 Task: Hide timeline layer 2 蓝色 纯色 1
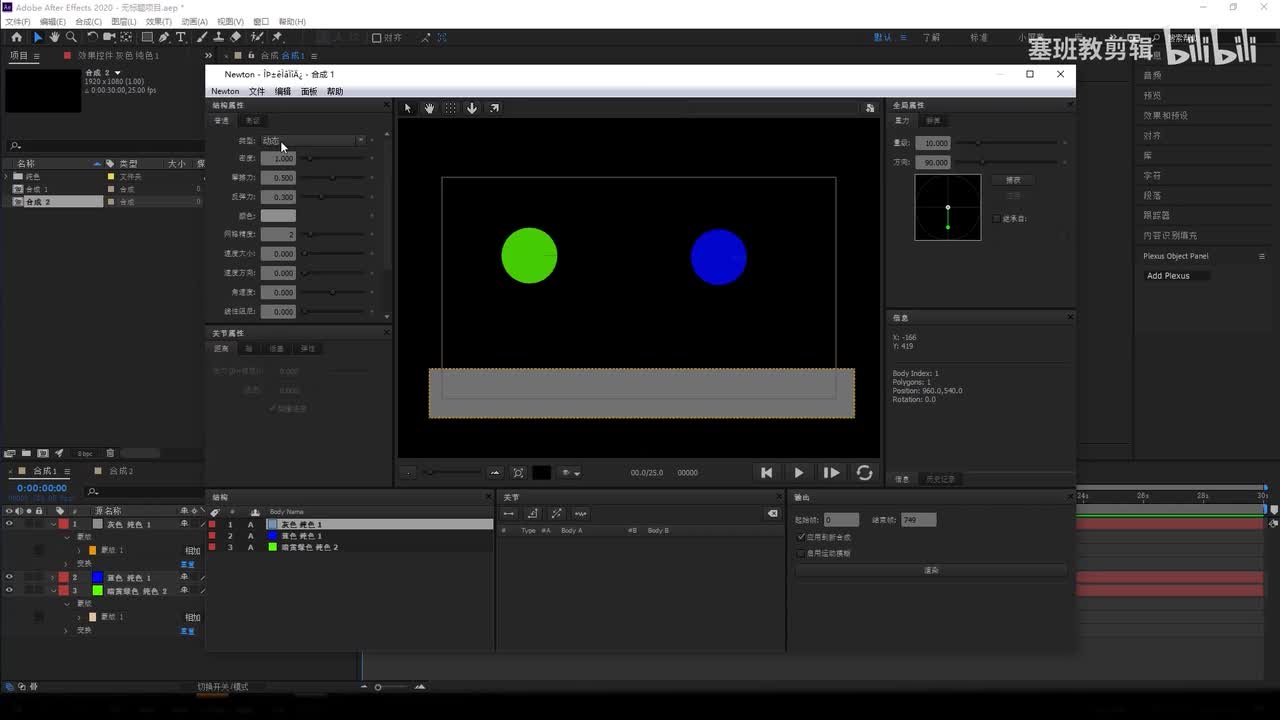pos(9,577)
